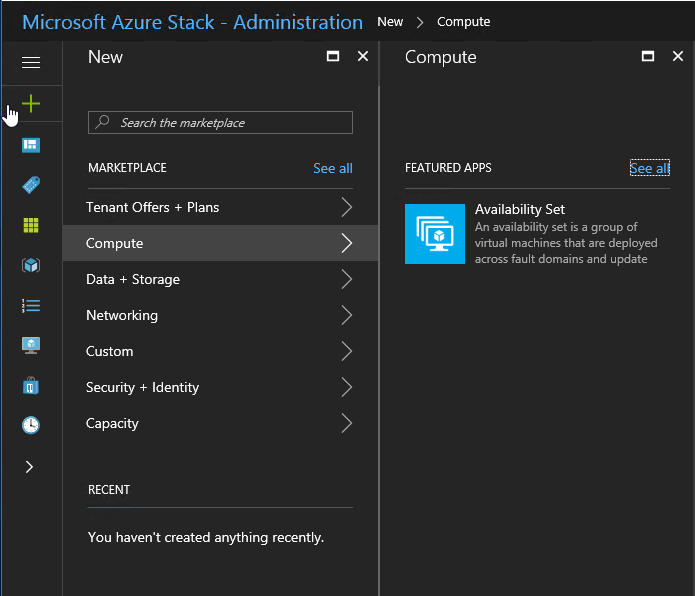Viewport: 695px width, 596px height.
Task: Expand chevron on Security + Identity row
Action: [347, 387]
